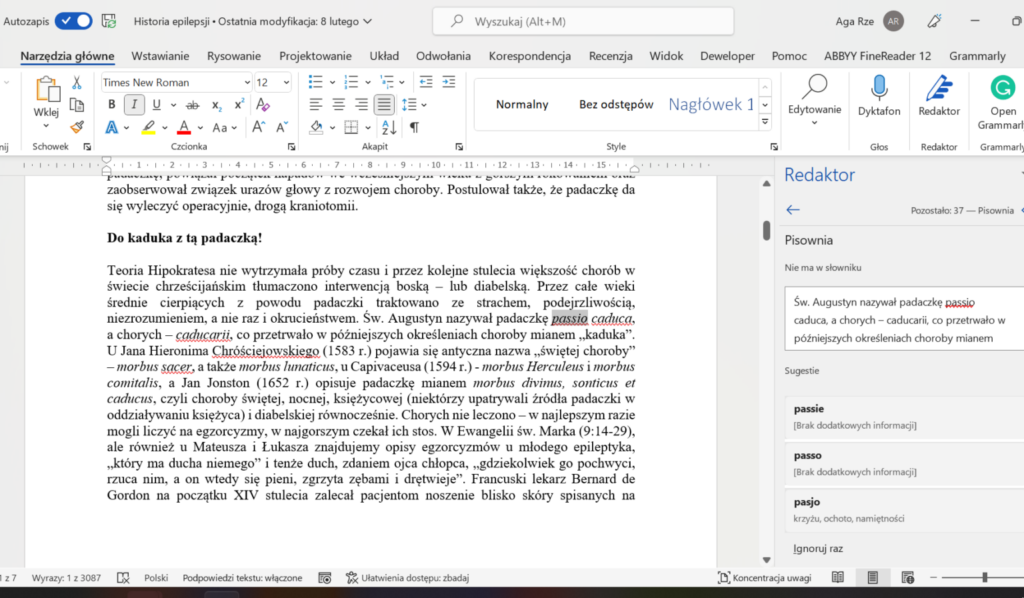
Task: Apply justified text alignment
Action: point(383,105)
